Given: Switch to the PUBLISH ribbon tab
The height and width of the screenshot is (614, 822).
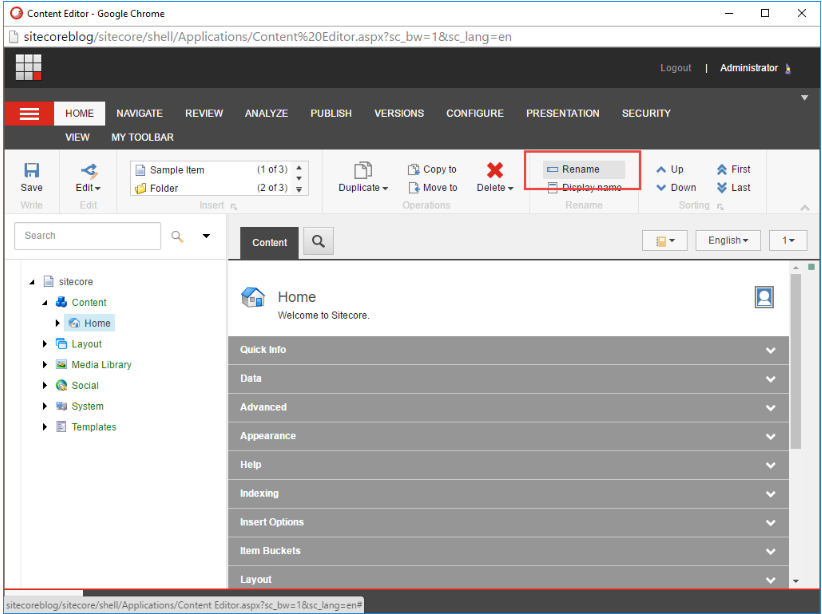Looking at the screenshot, I should pyautogui.click(x=331, y=113).
